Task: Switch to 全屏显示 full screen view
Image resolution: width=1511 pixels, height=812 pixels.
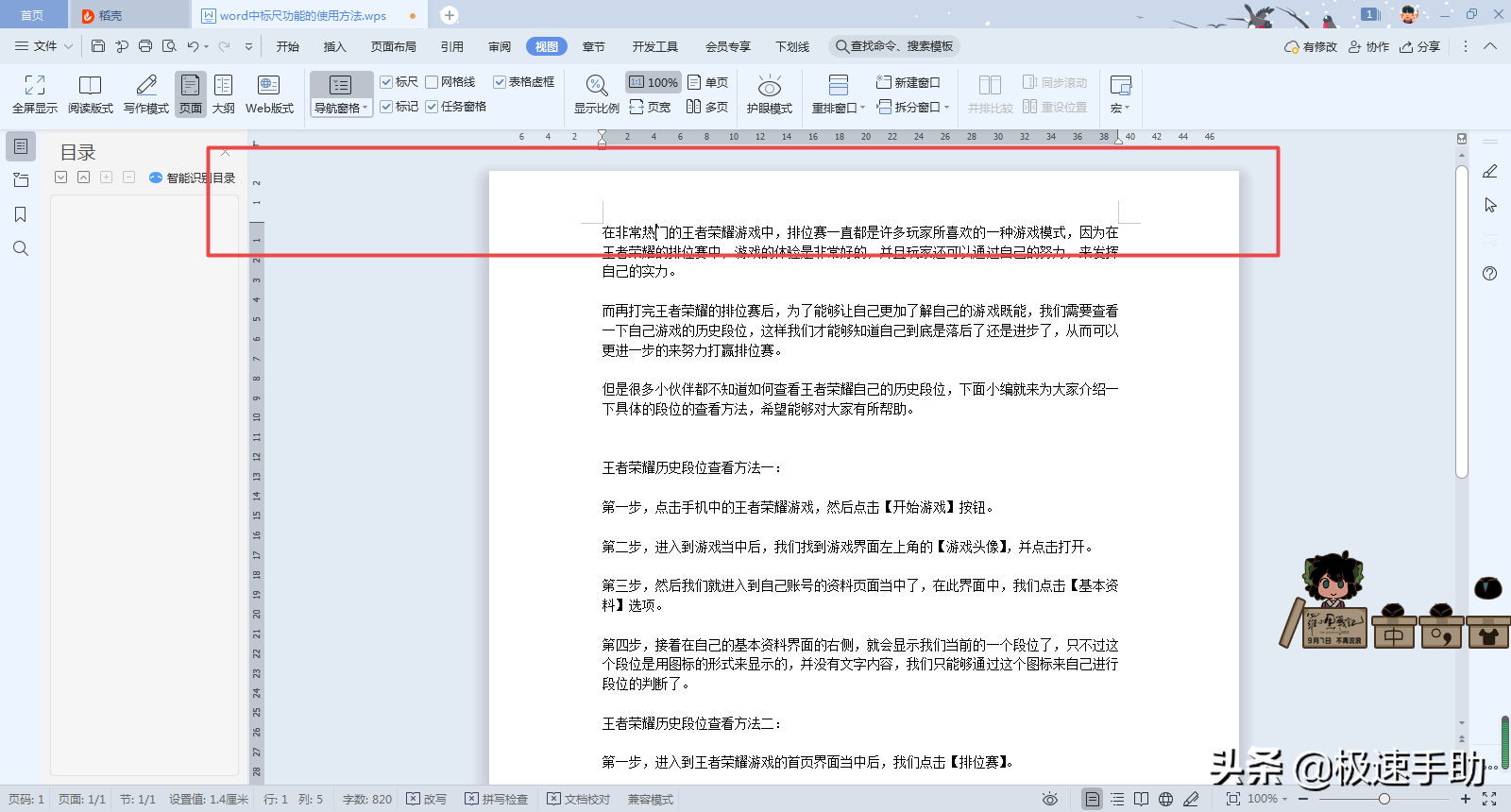Action: point(35,94)
